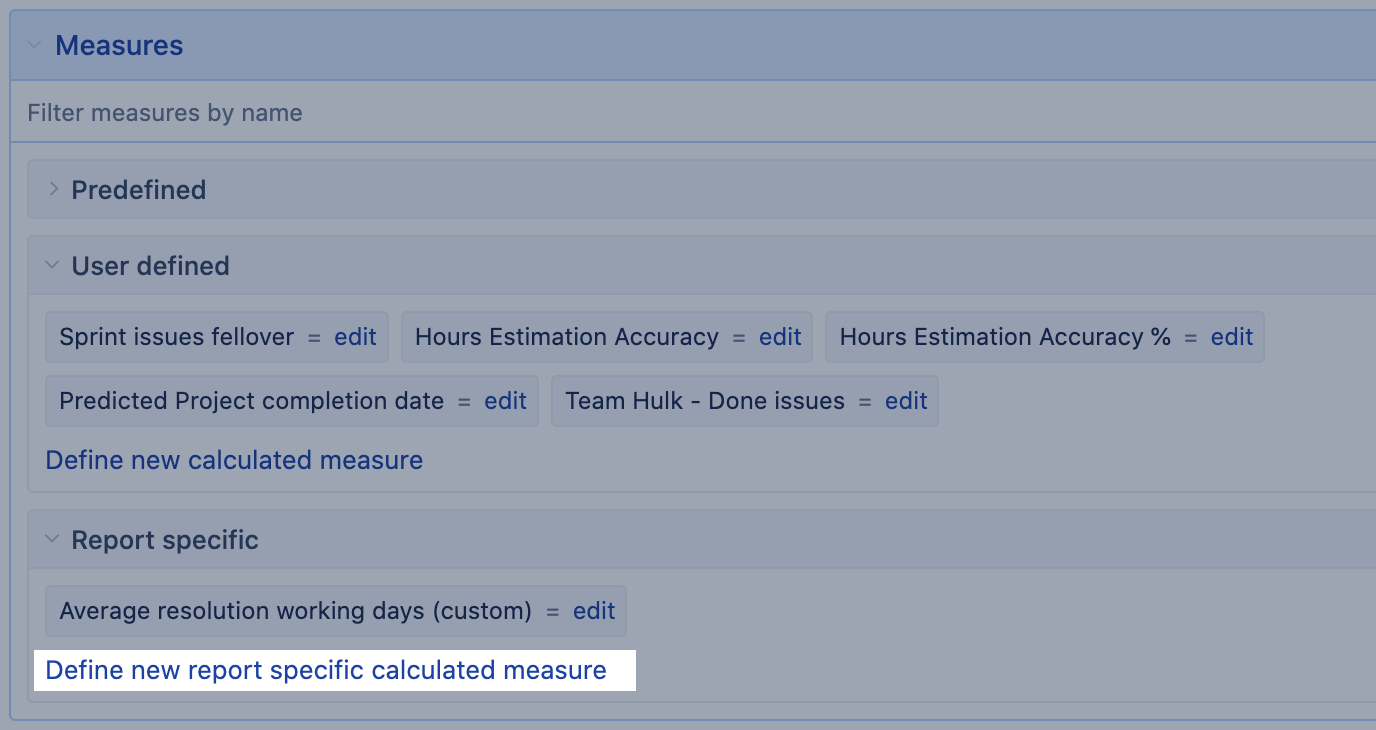Image resolution: width=1376 pixels, height=730 pixels.
Task: Focus the Filter measures by name field
Action: point(400,113)
